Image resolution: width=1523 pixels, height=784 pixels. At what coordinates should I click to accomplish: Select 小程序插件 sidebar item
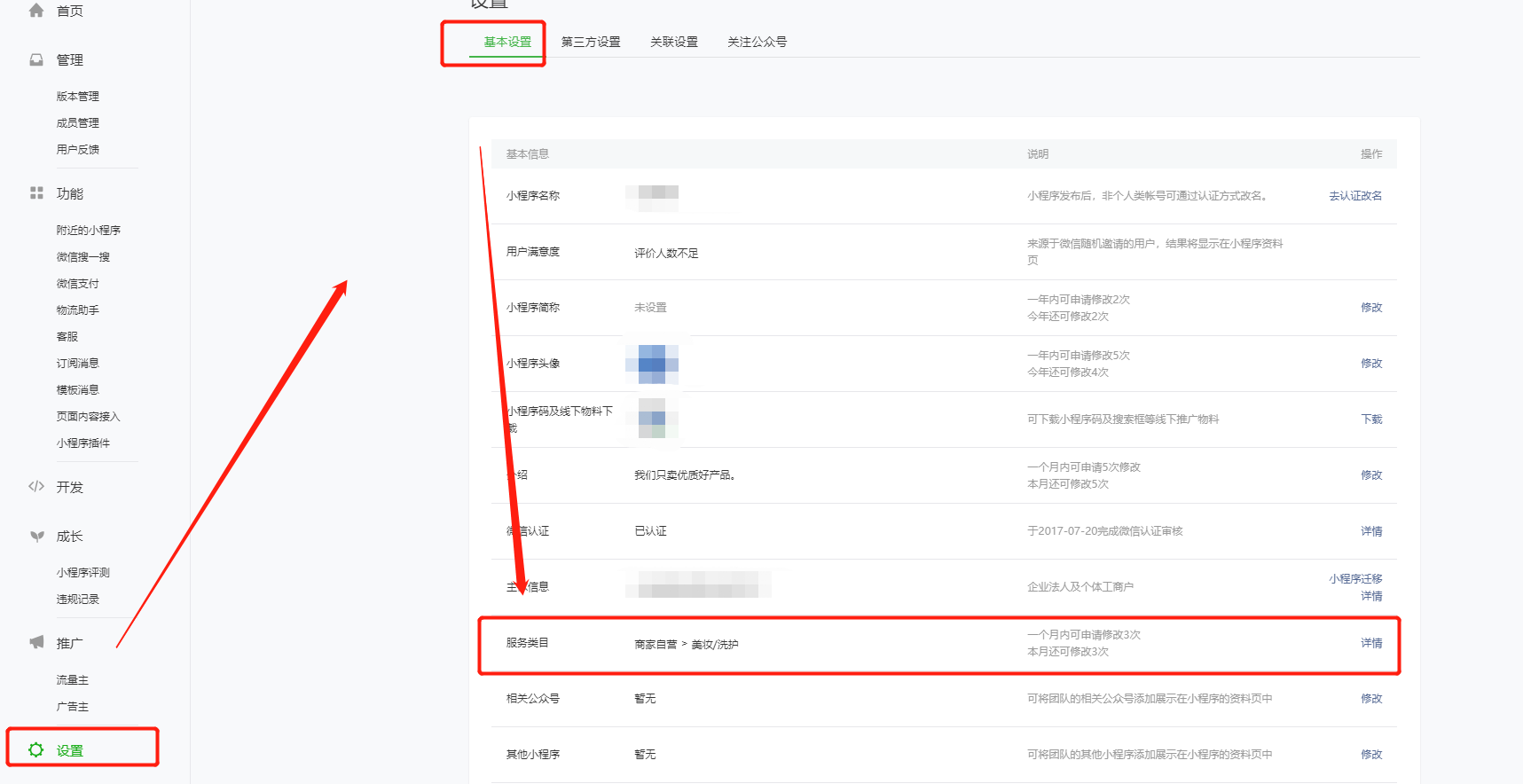(83, 443)
